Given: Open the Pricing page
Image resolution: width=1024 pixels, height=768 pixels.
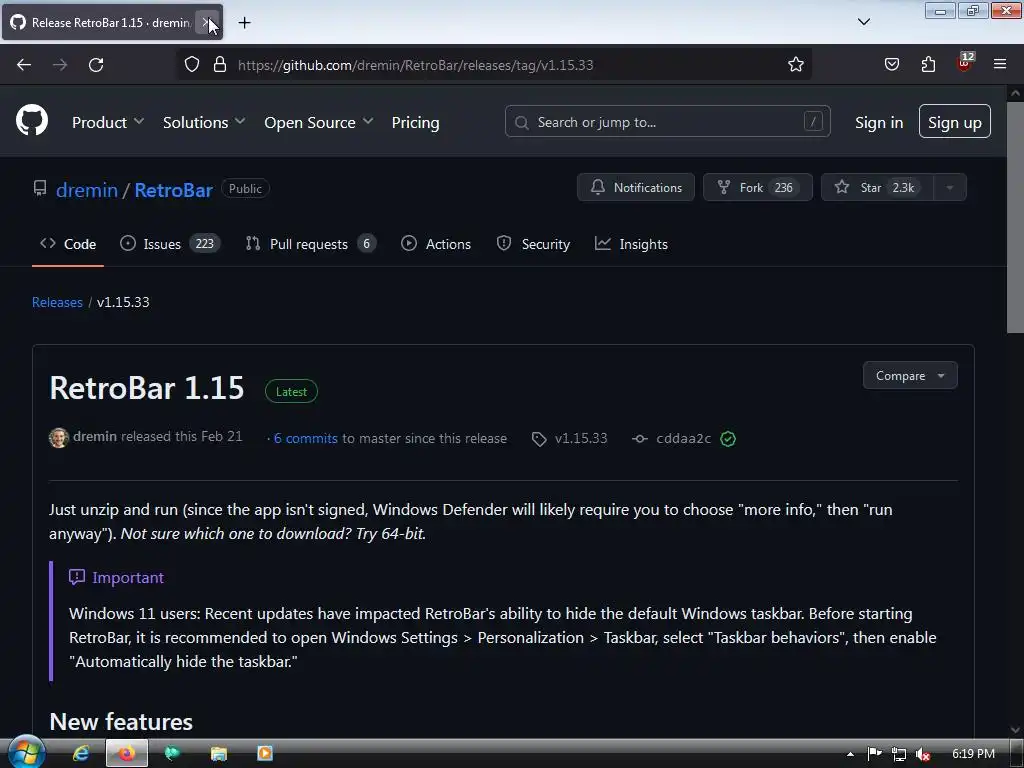Looking at the screenshot, I should (x=415, y=122).
